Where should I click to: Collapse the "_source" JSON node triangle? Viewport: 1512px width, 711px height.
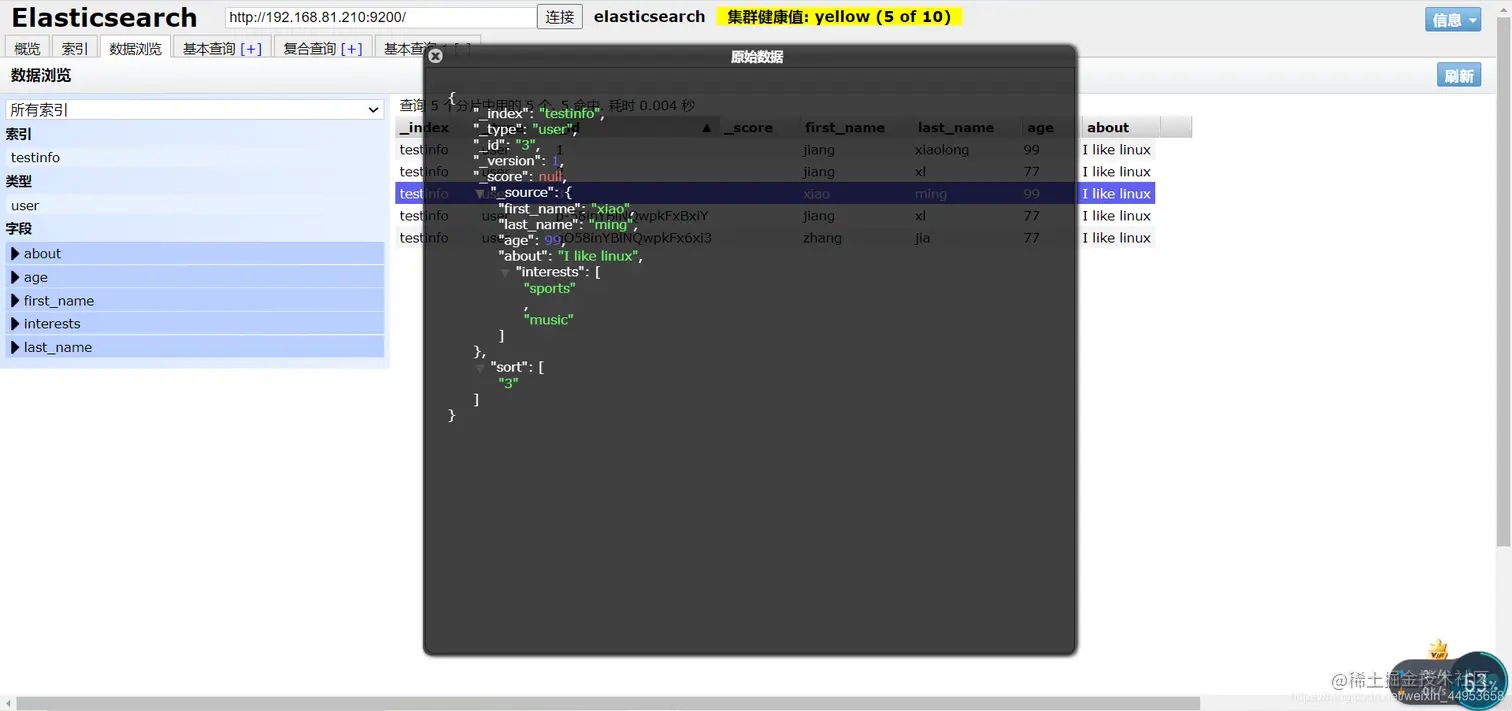click(481, 193)
